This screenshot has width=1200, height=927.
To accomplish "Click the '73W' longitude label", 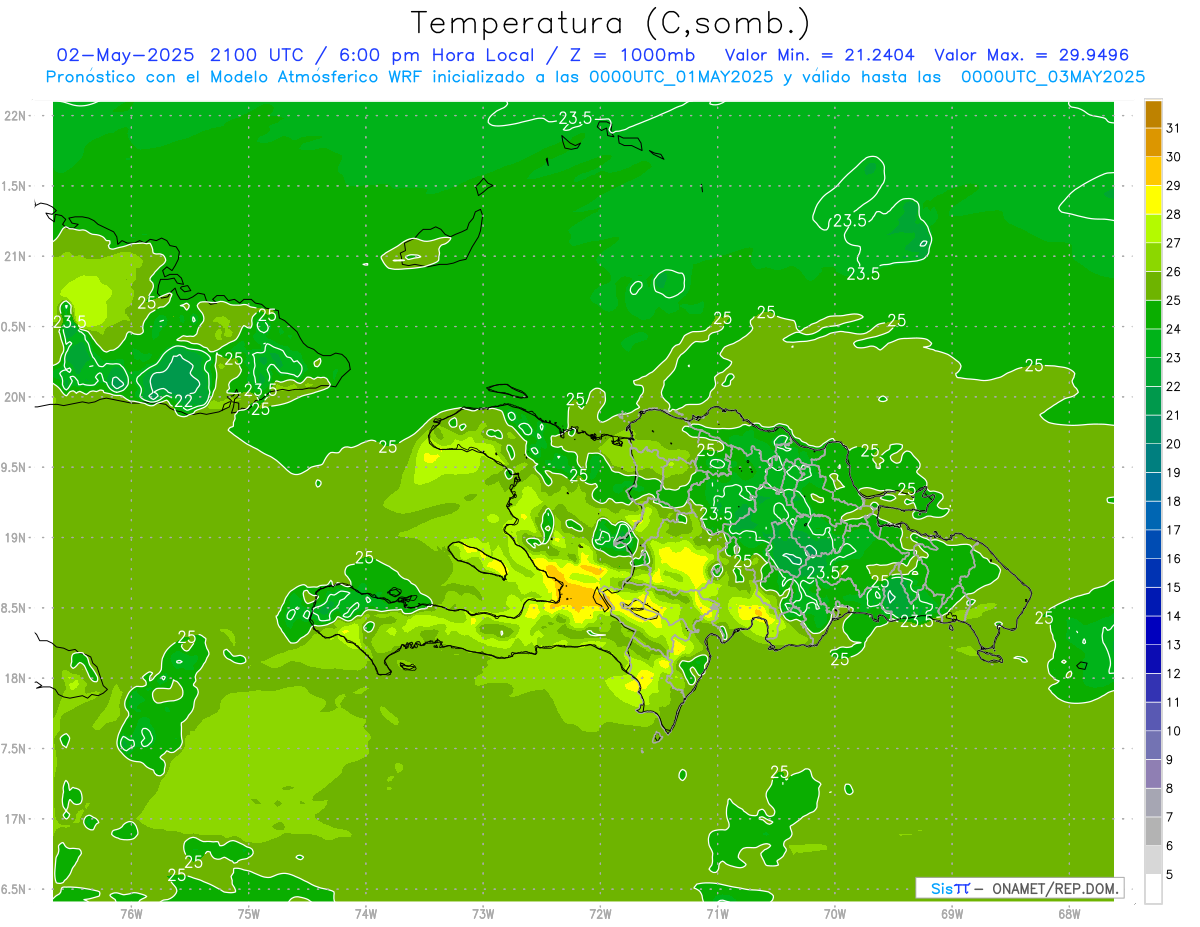I will pos(483,913).
